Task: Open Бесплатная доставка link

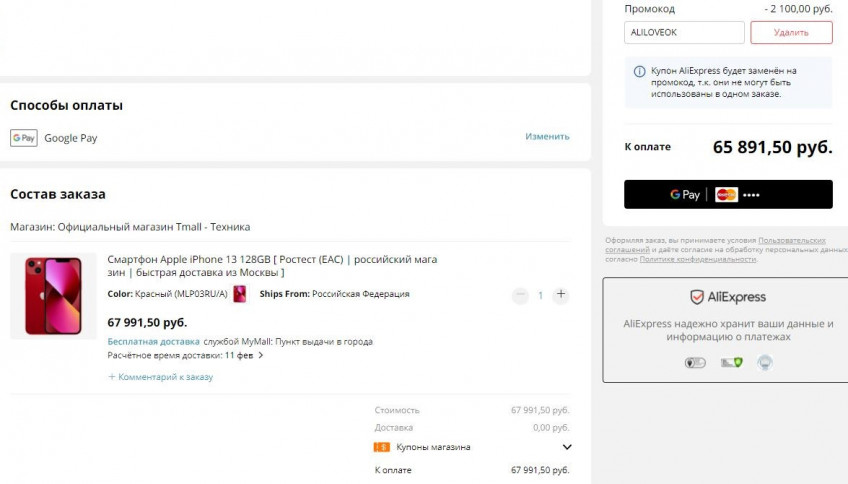Action: (154, 342)
